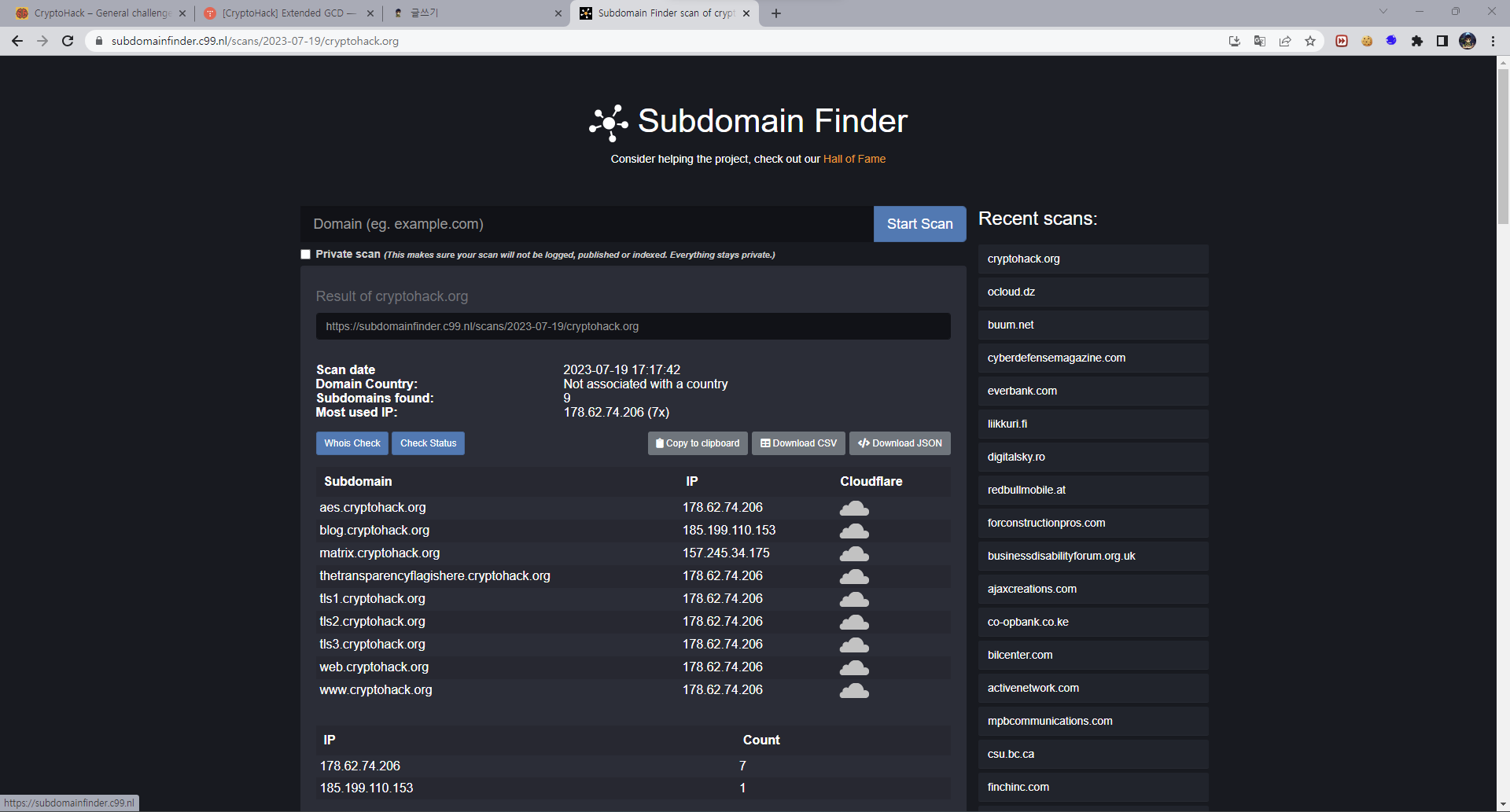Select thetransparencyflagishere.cryptohack.org subdomain
The image size is (1510, 812).
435,576
